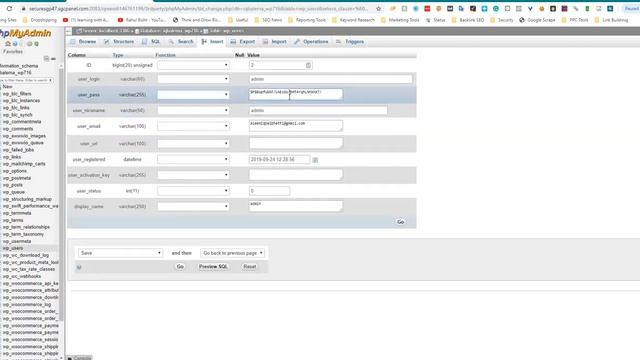Screen dimensions: 640x360
Task: Open function dropdown for user_login row
Action: coord(193,79)
